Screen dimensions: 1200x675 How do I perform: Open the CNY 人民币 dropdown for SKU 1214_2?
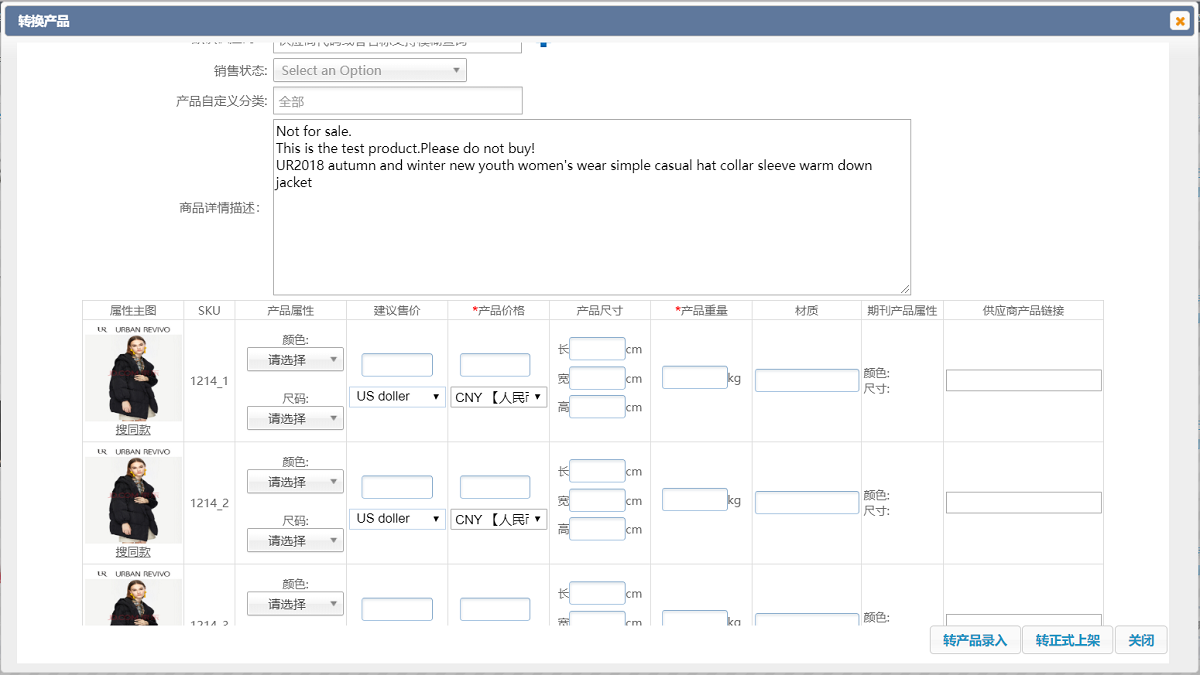coord(498,519)
